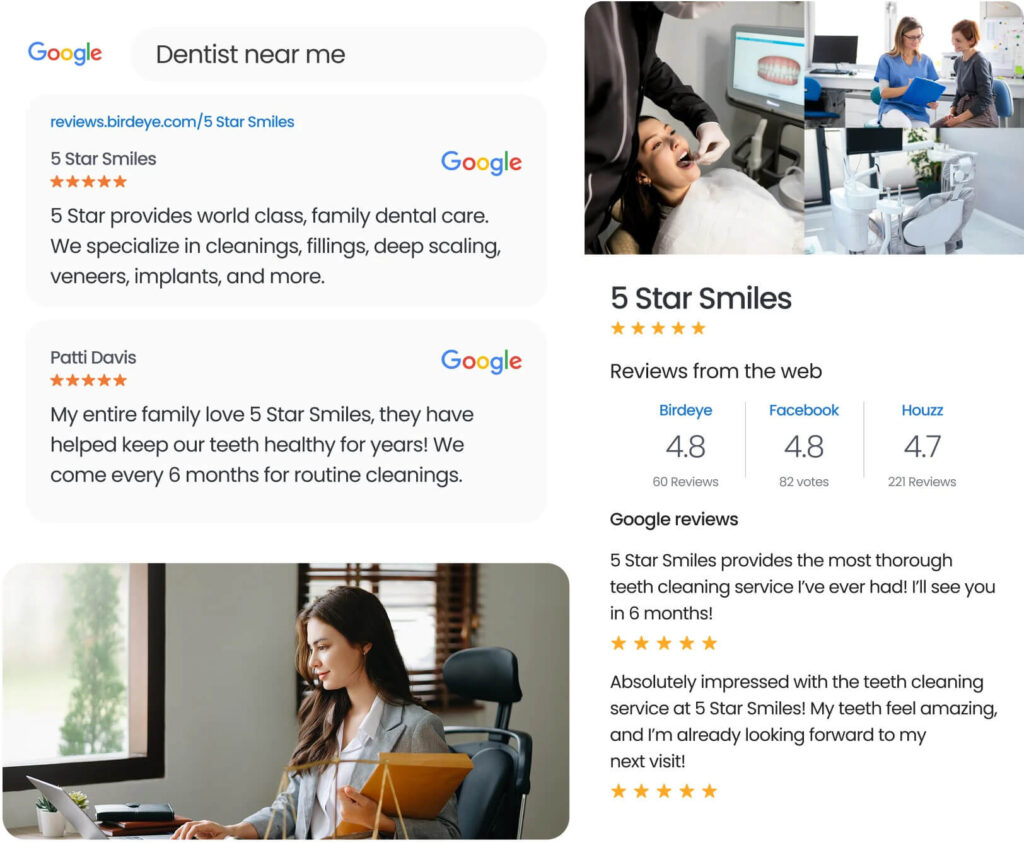The height and width of the screenshot is (843, 1024).
Task: Click the Google logo beside search bar
Action: tap(65, 53)
